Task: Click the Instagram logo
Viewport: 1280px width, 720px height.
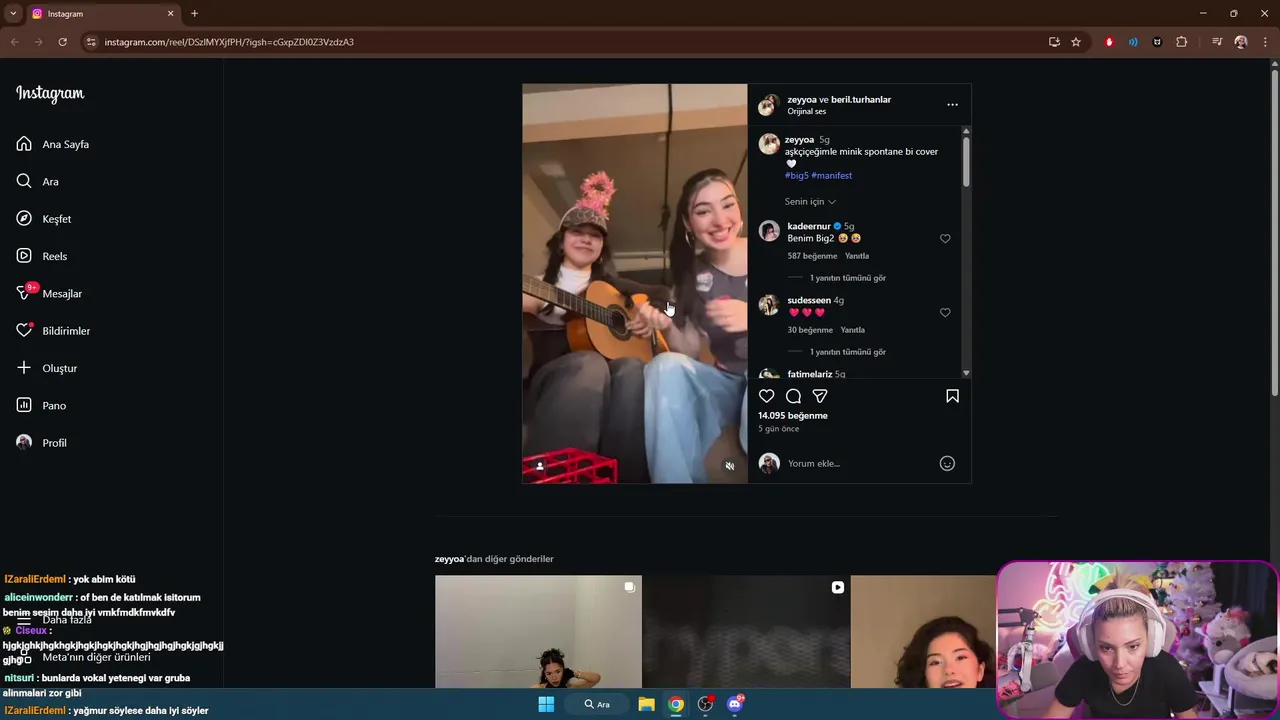Action: tap(50, 94)
